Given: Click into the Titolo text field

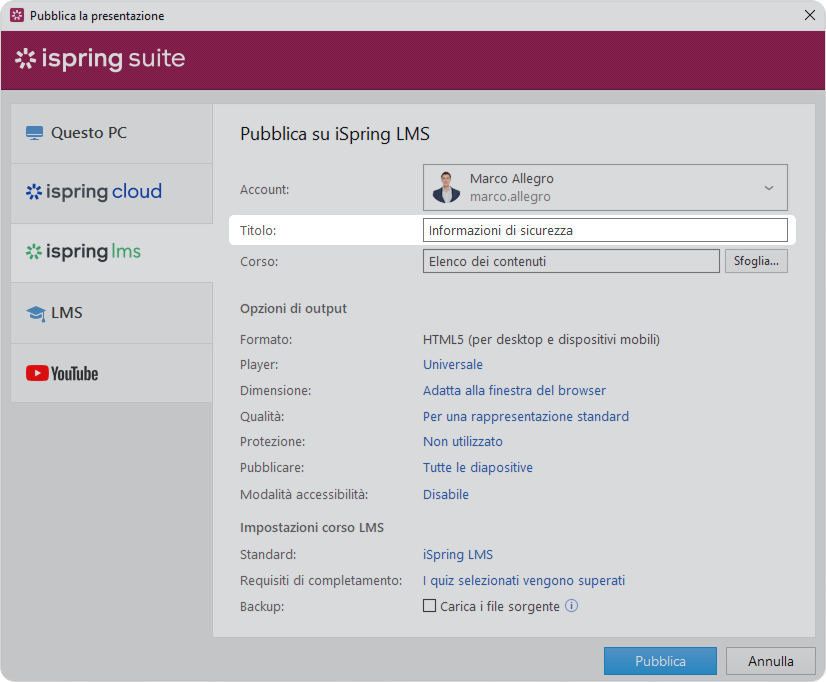Looking at the screenshot, I should pyautogui.click(x=605, y=231).
